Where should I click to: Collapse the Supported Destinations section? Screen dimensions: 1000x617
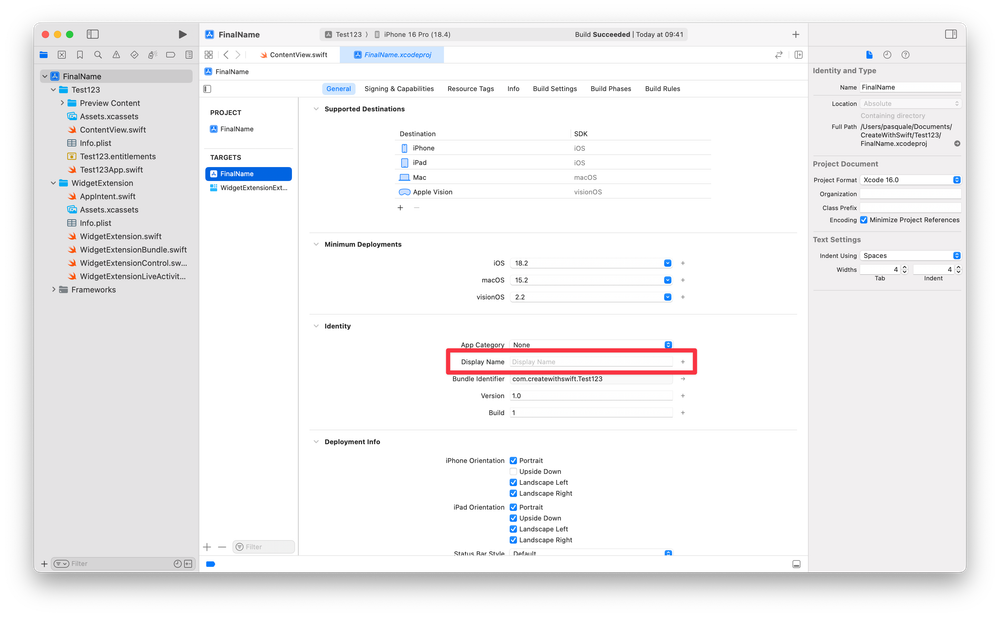[315, 108]
